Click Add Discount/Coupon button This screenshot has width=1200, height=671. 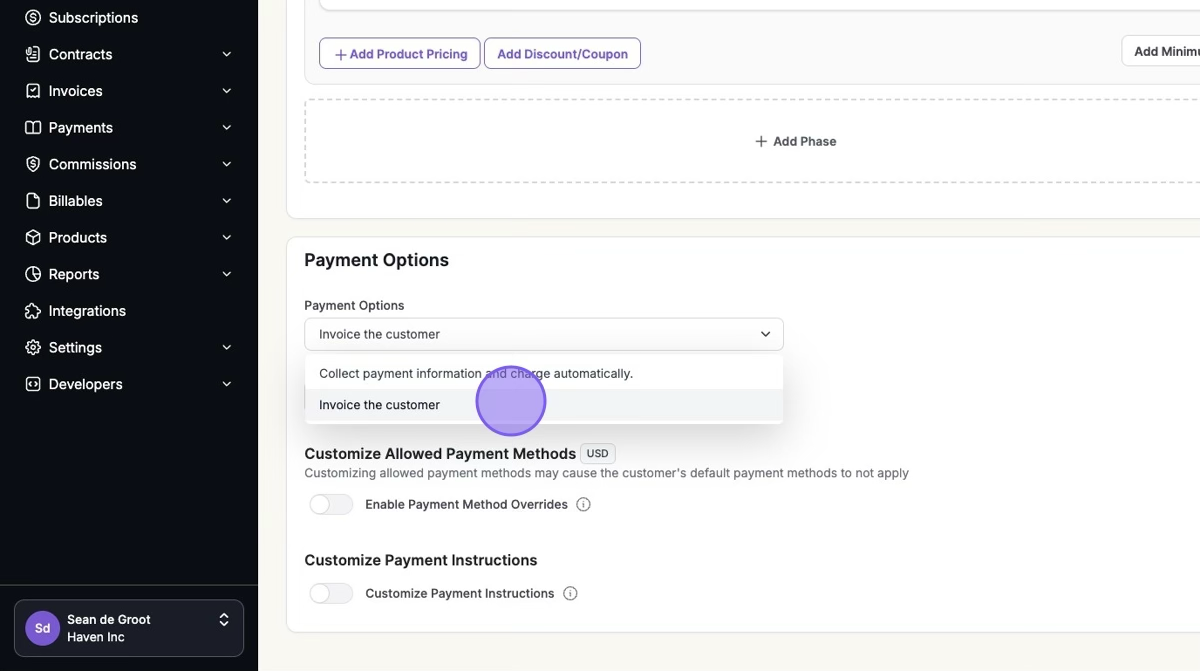click(x=562, y=54)
